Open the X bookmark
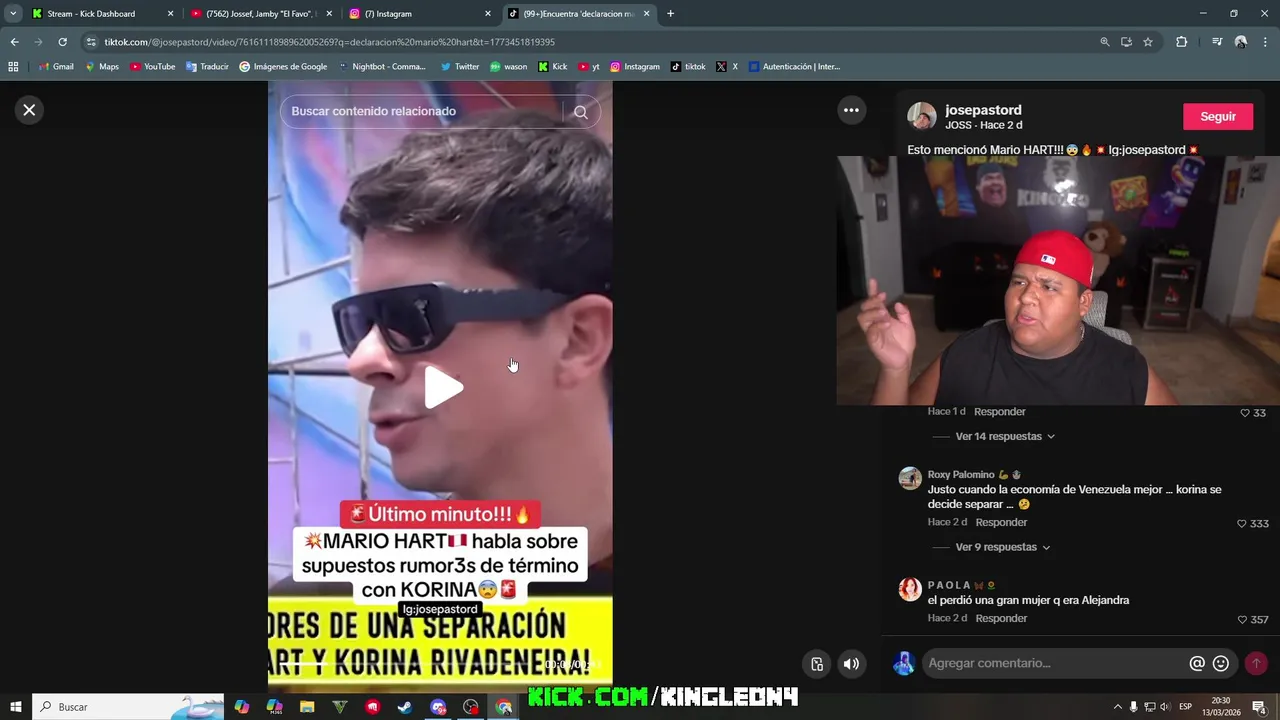This screenshot has width=1280, height=720. point(727,67)
